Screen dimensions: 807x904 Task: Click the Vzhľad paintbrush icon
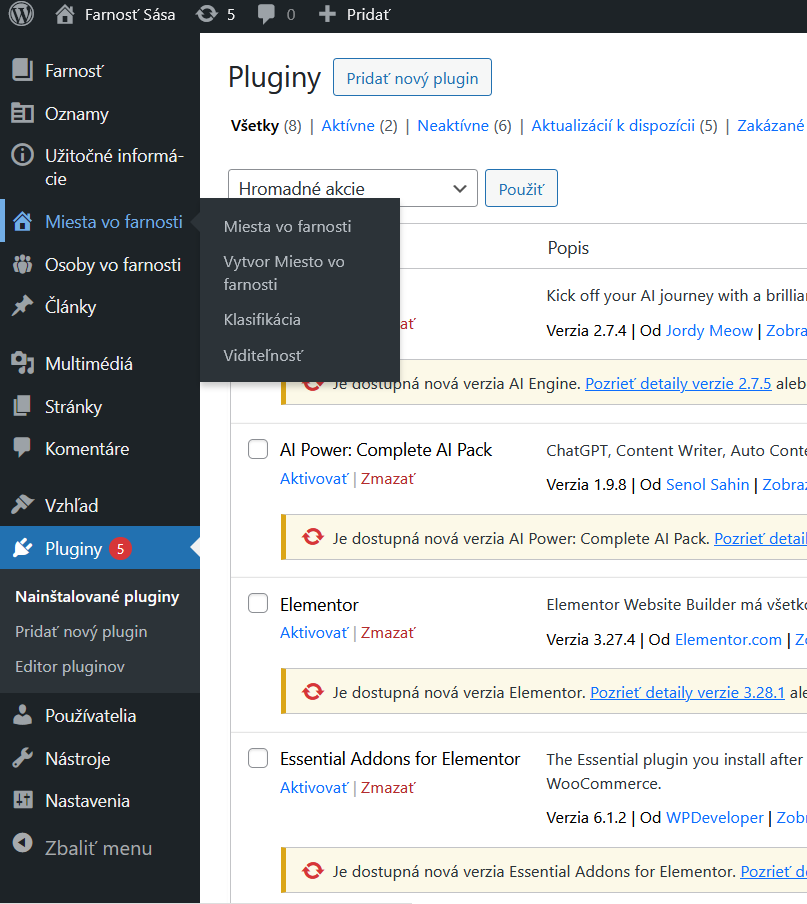22,505
